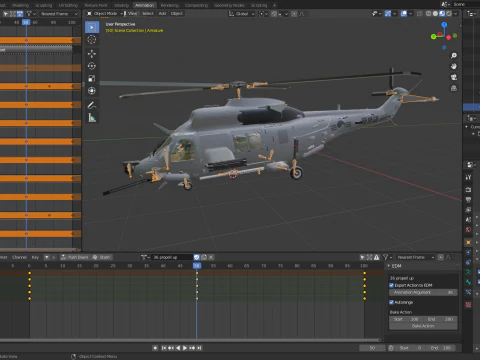Toggle only show selected in dope sheet
The height and width of the screenshot is (360, 480).
tap(362, 257)
